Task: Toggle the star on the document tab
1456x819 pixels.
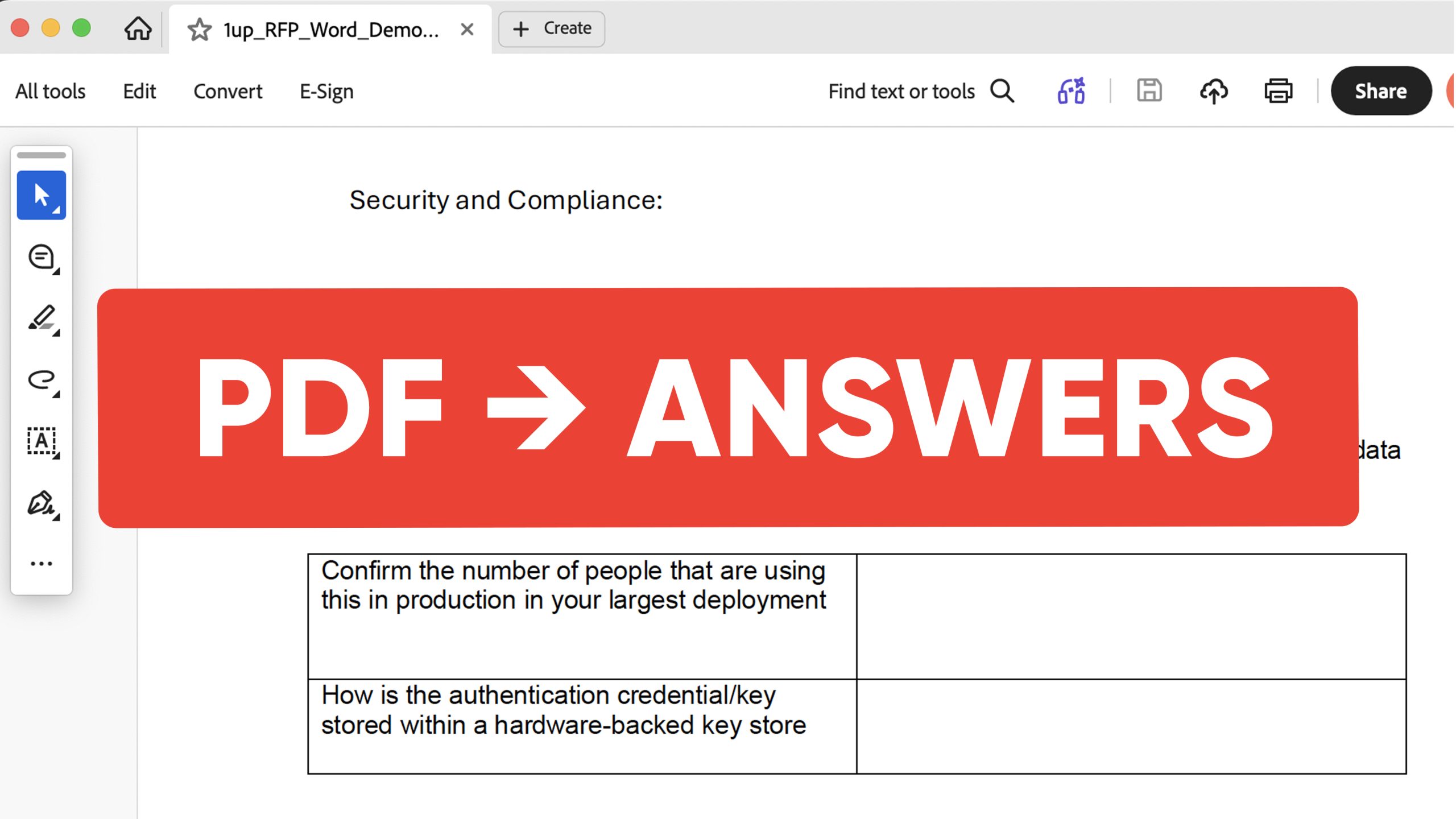Action: click(200, 29)
